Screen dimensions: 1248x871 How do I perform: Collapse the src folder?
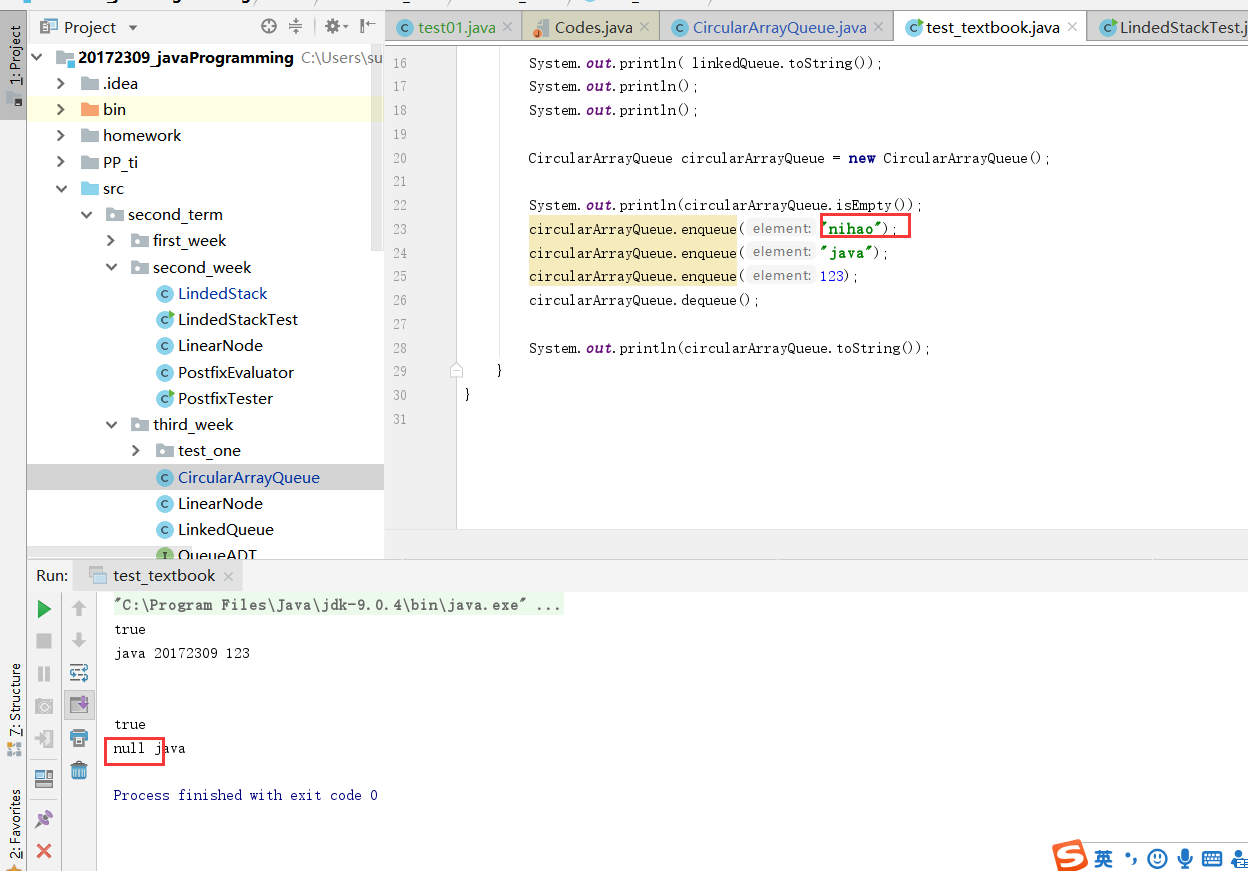[61, 188]
